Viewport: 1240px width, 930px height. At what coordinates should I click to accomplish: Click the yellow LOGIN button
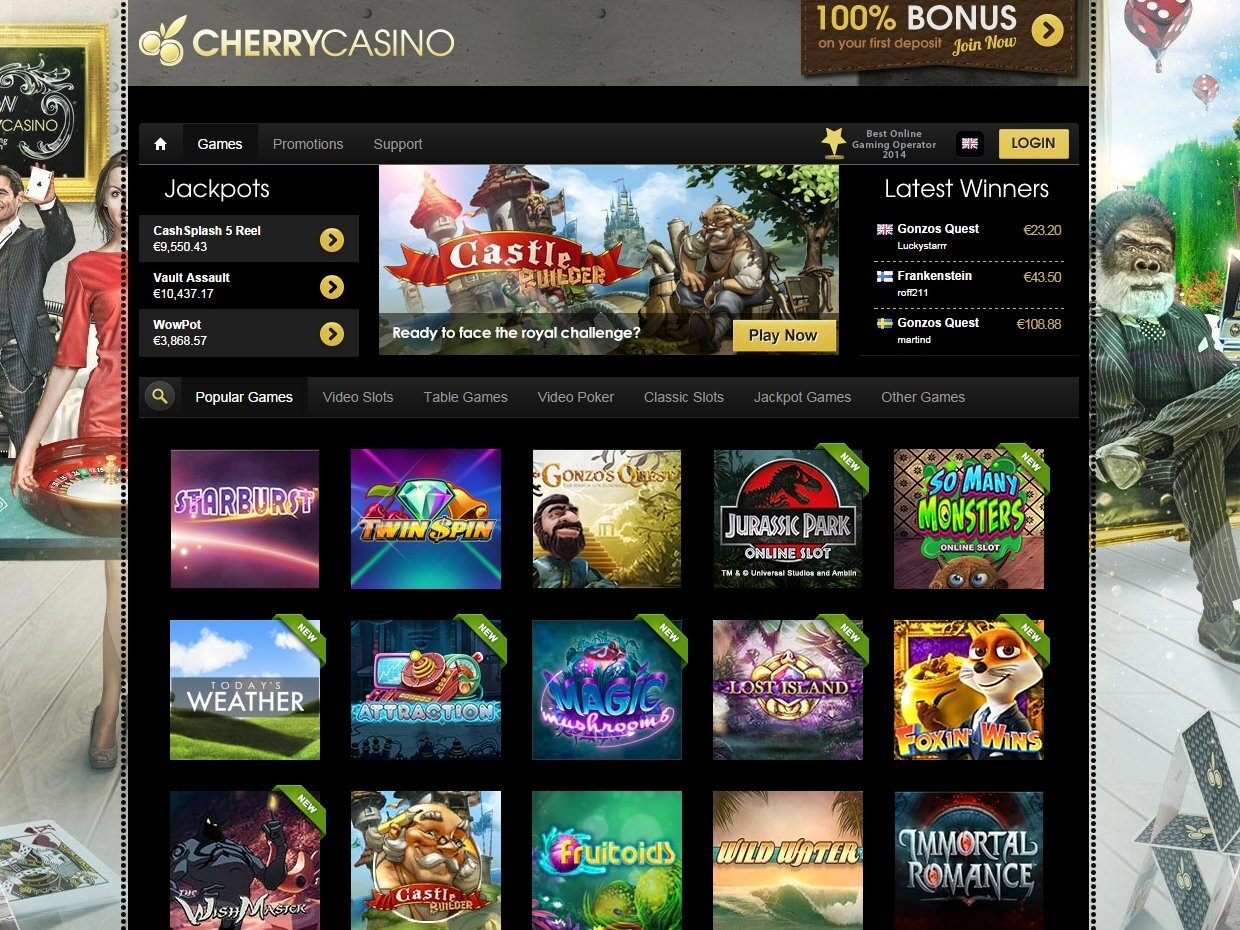pos(1033,144)
